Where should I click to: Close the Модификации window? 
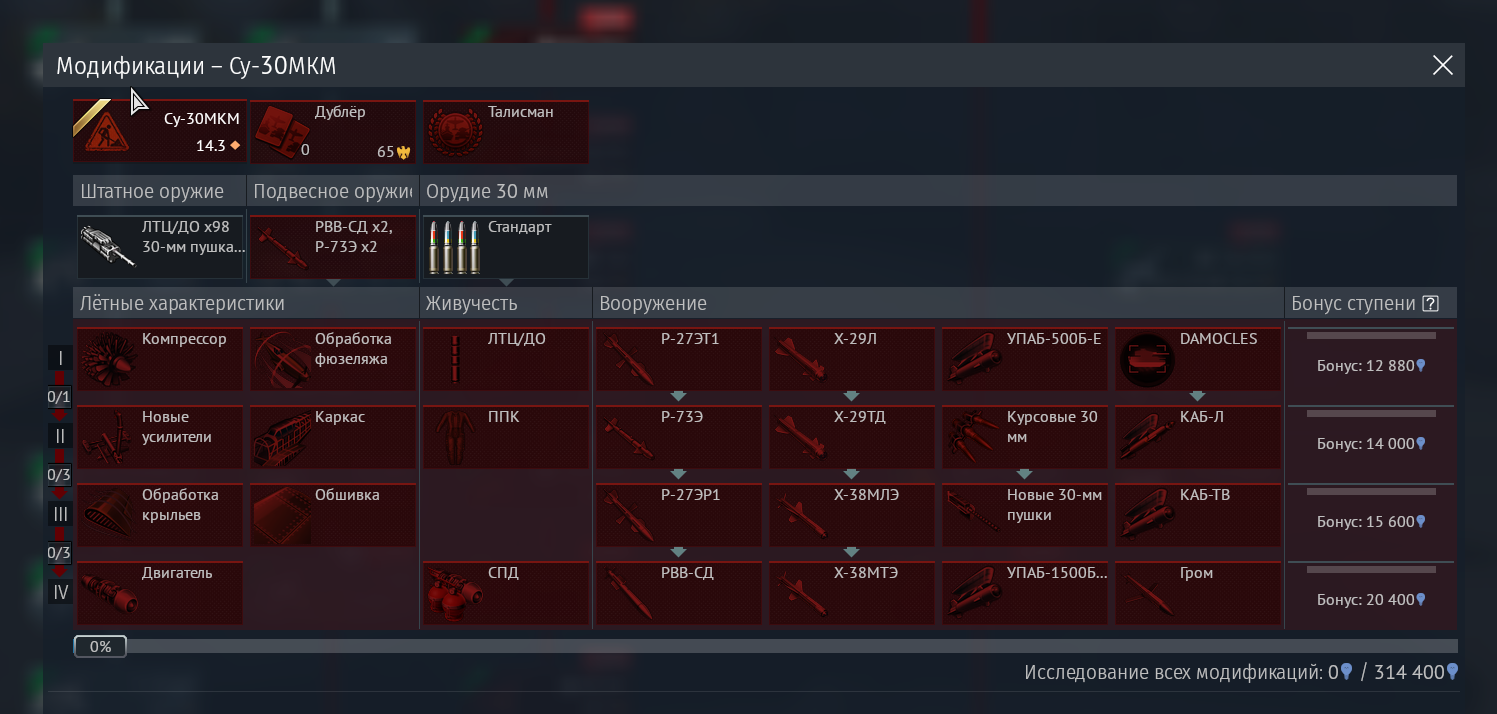(x=1442, y=66)
